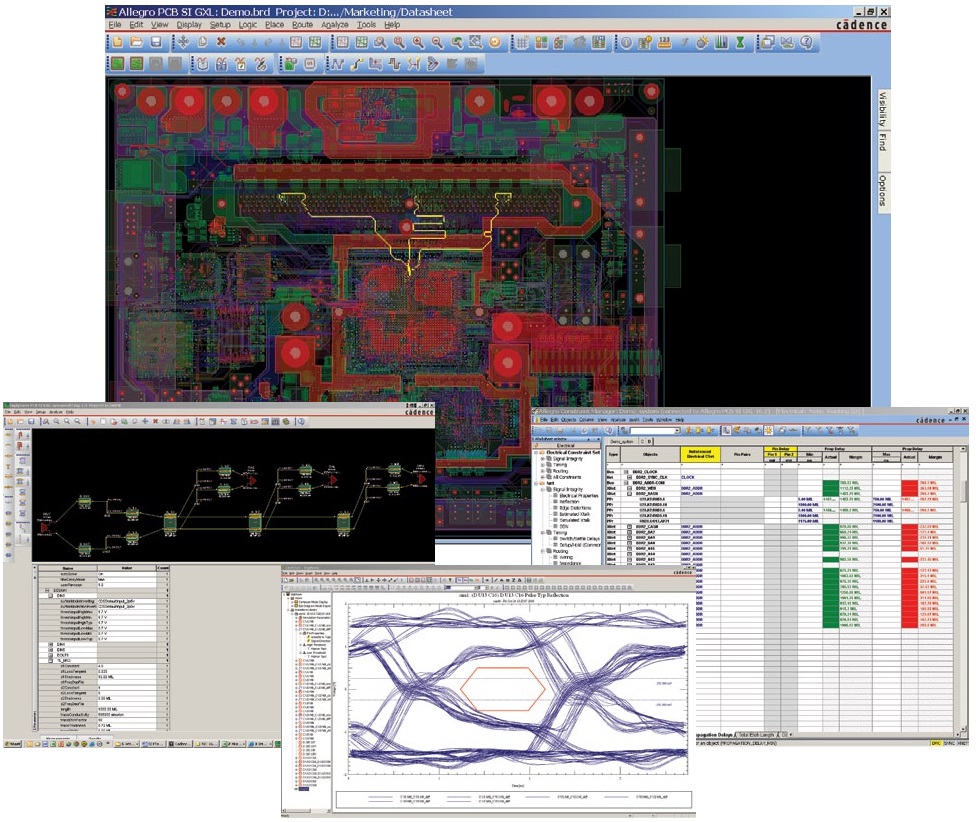Select Electrical Properties worksheet in tree
Screen dimensions: 980x822
(579, 495)
